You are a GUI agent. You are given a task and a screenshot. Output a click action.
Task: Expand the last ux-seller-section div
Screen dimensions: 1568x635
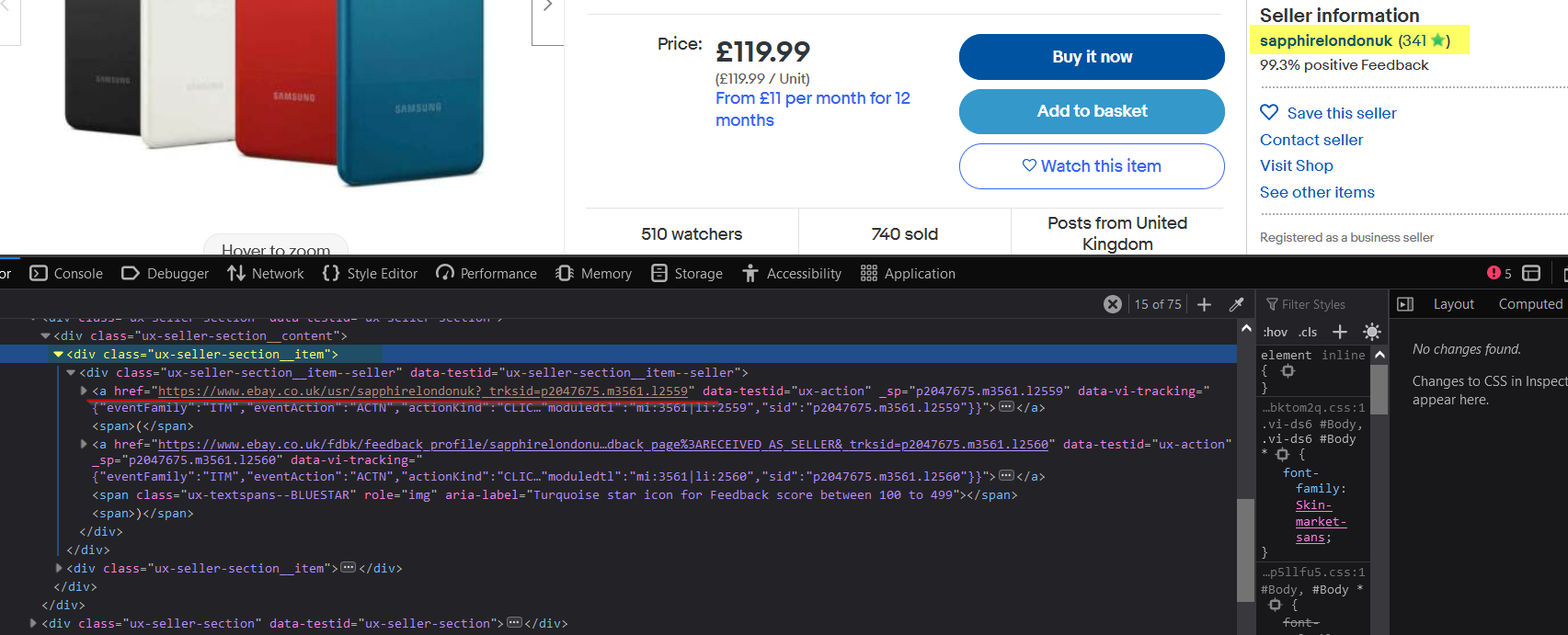[x=34, y=623]
